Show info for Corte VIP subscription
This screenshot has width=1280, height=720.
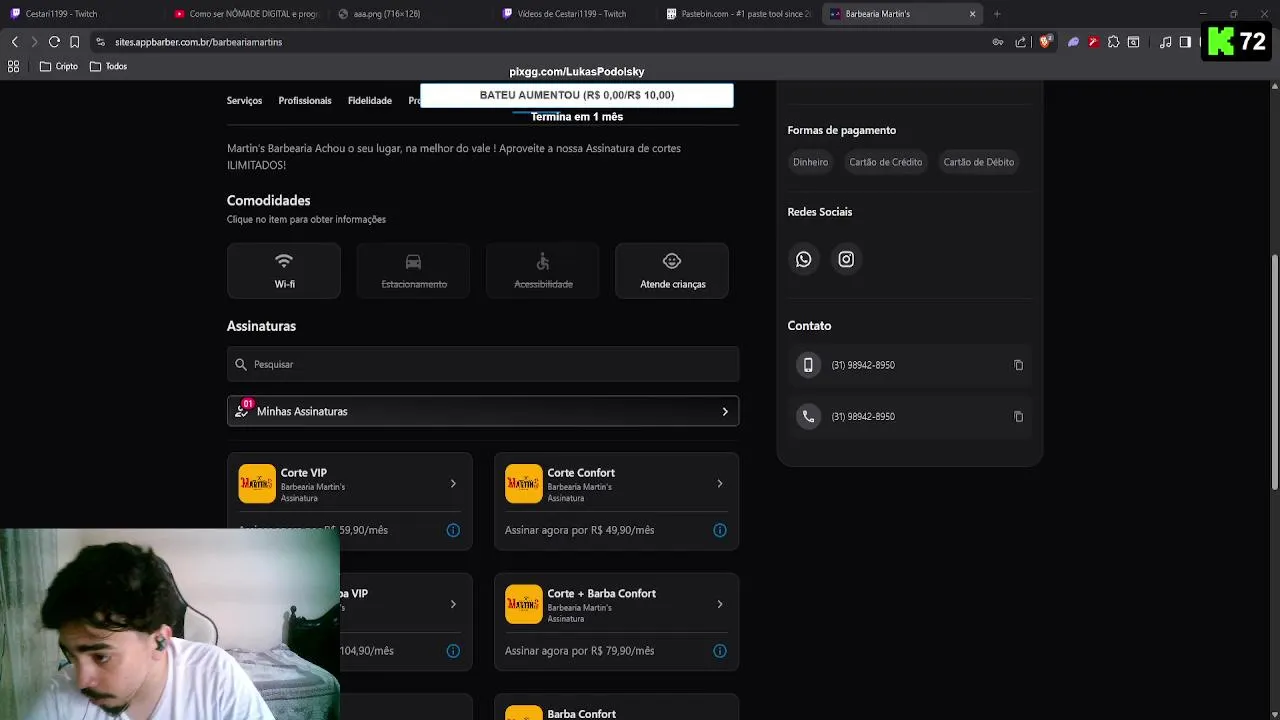pyautogui.click(x=453, y=530)
